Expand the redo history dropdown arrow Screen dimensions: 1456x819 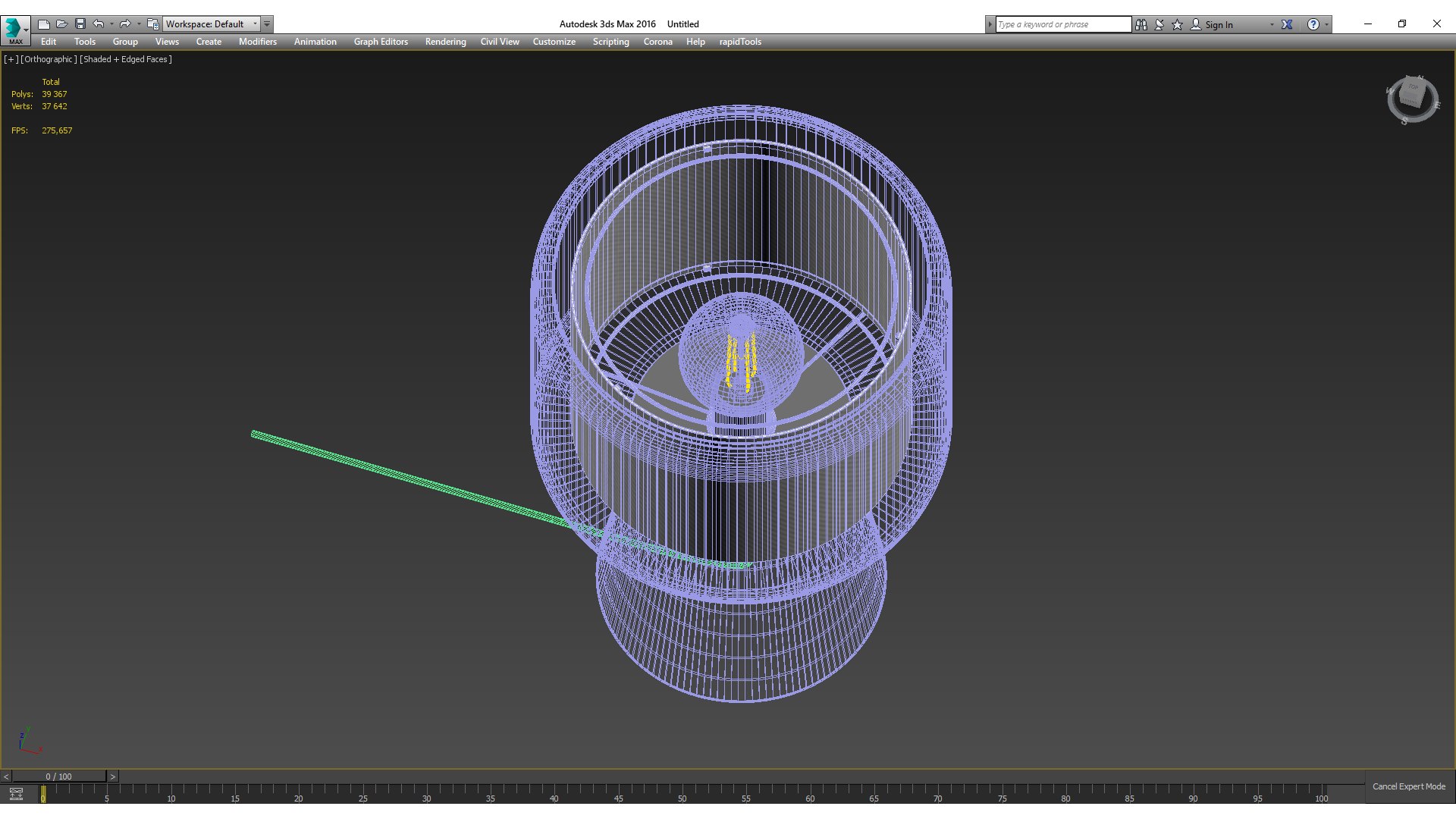tap(138, 24)
